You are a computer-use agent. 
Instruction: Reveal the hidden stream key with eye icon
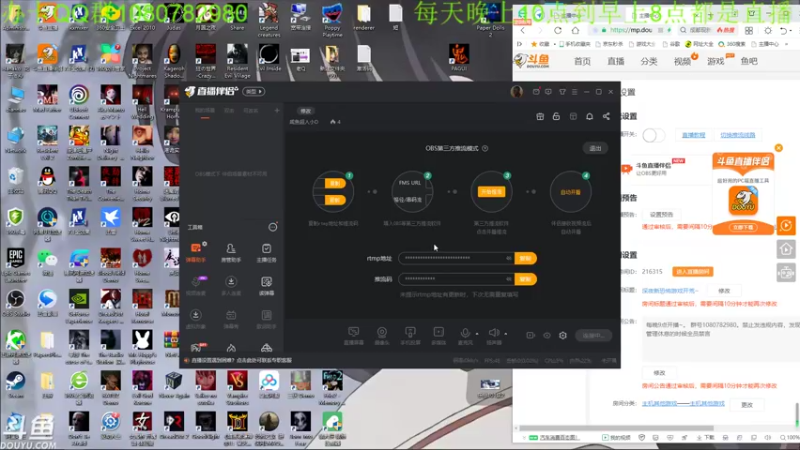pos(508,279)
